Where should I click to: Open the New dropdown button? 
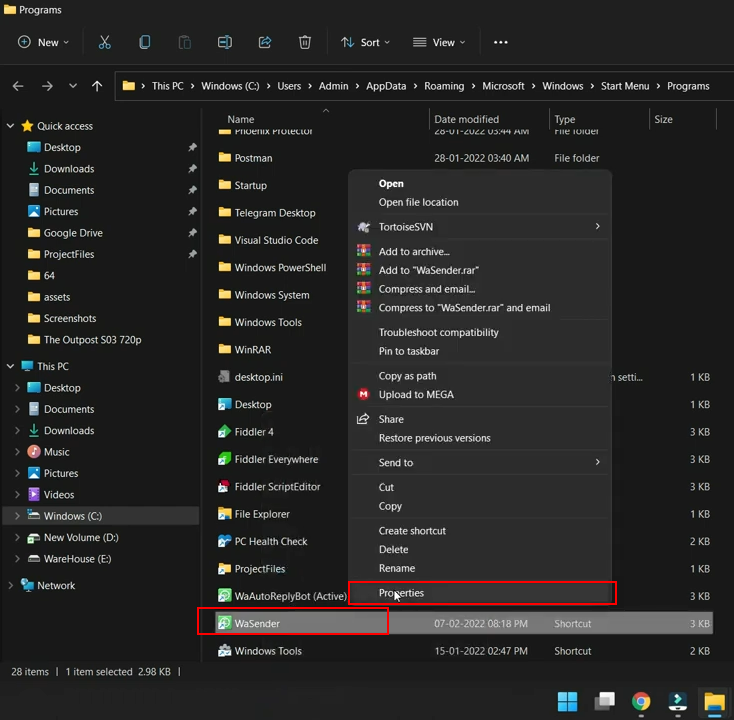click(x=44, y=43)
